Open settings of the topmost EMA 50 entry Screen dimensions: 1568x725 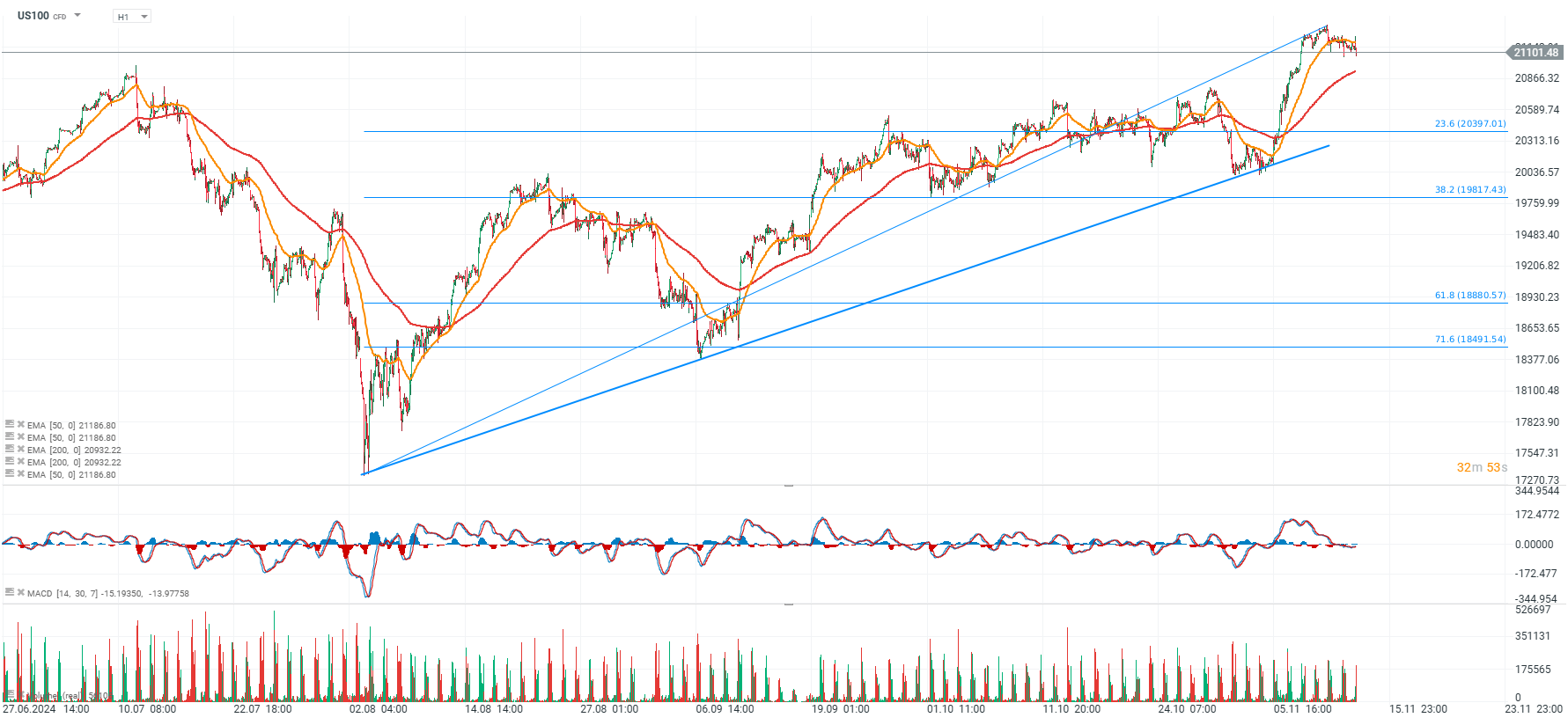coord(9,424)
